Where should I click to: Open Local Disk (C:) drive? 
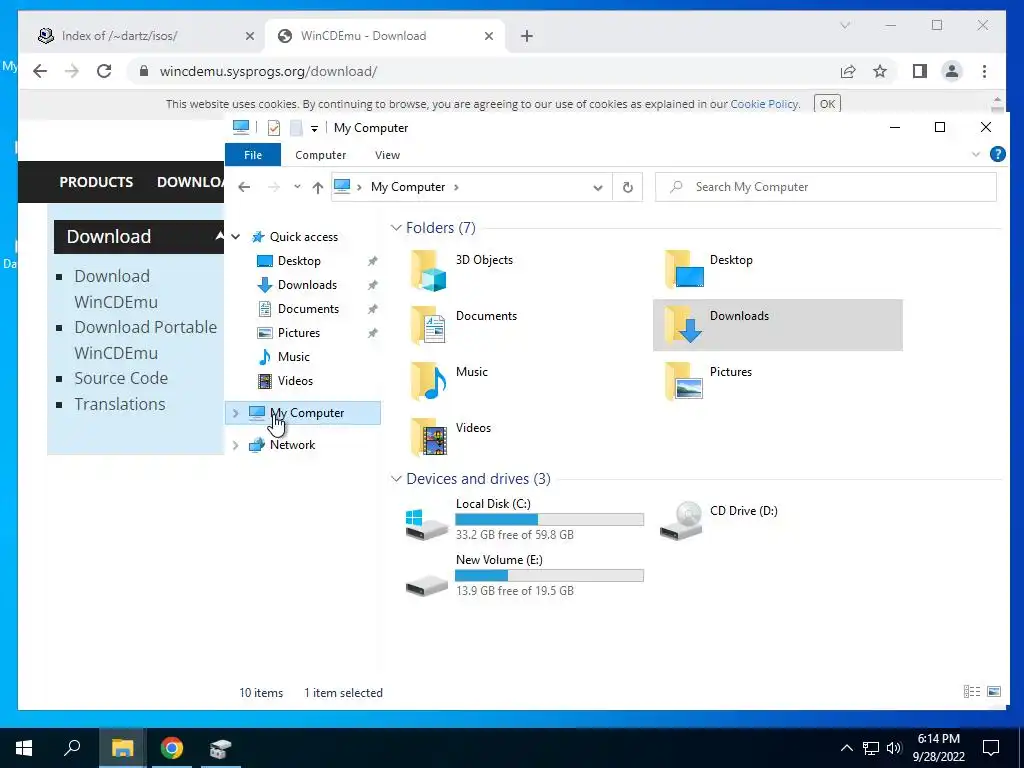coord(524,520)
